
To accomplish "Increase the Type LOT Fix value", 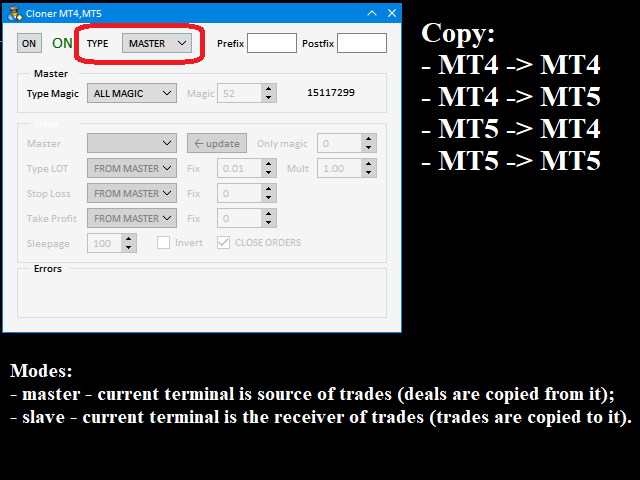I will coord(269,164).
